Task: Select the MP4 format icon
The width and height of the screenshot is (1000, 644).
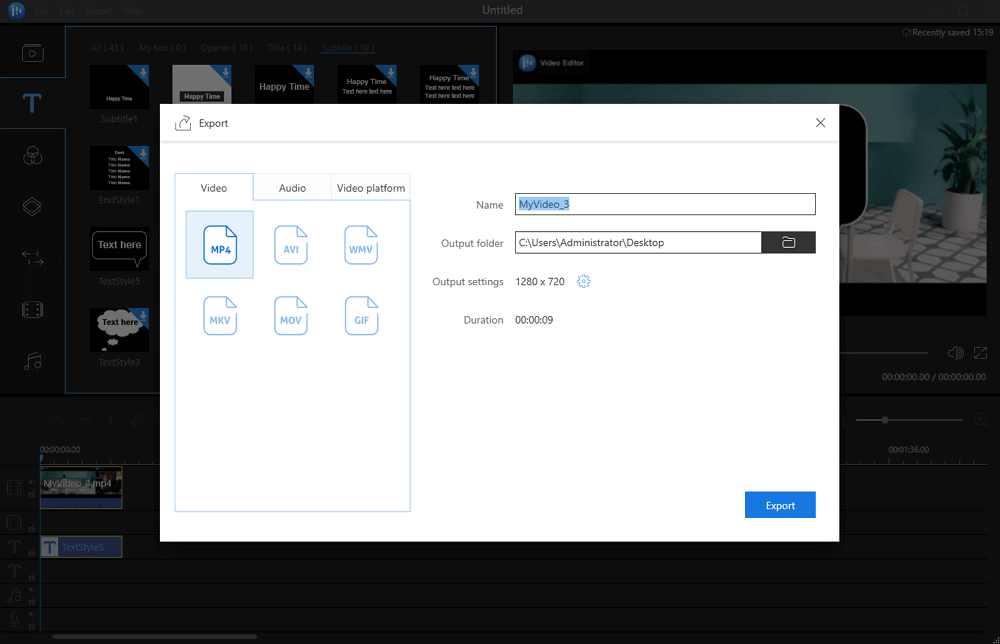Action: point(220,245)
